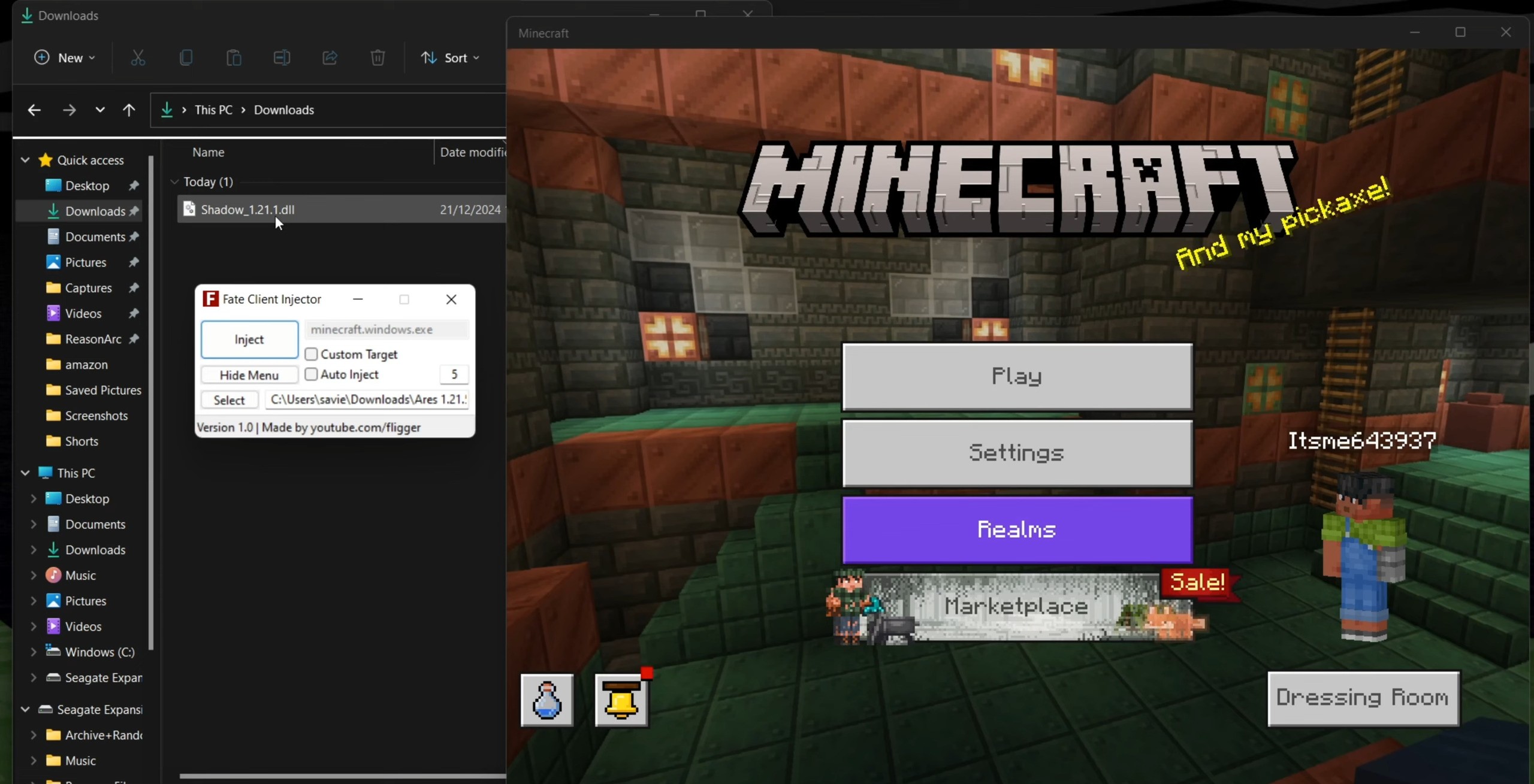Viewport: 1534px width, 784px height.
Task: Open the Saved Pictures folder
Action: 103,391
